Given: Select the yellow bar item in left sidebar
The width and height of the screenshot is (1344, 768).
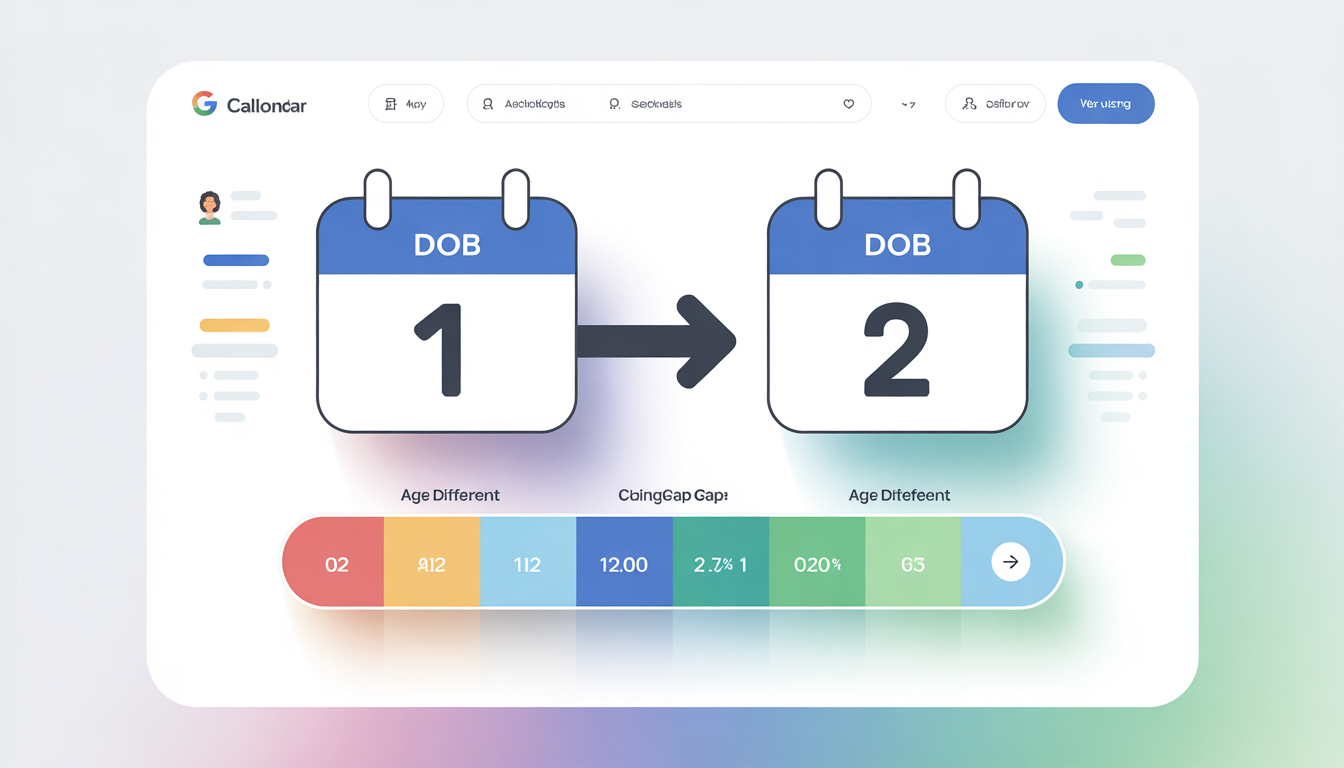Looking at the screenshot, I should (x=235, y=325).
